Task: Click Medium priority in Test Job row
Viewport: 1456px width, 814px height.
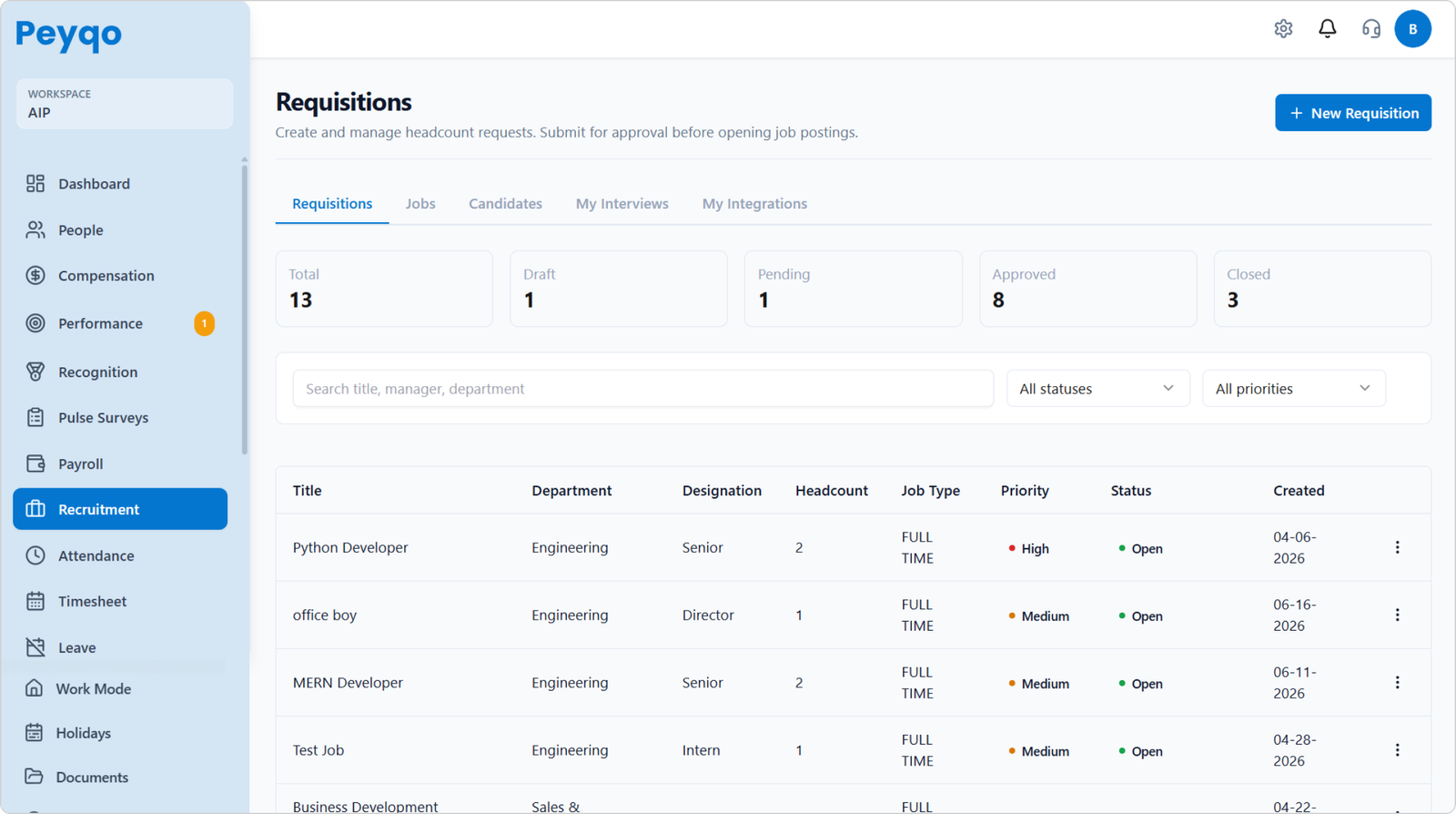Action: coord(1039,751)
